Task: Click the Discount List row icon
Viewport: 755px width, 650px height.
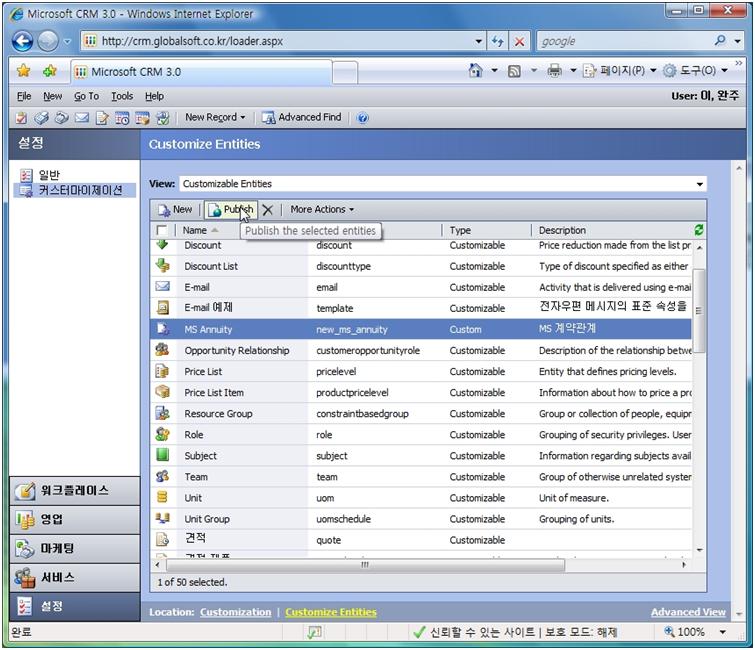Action: pyautogui.click(x=163, y=265)
